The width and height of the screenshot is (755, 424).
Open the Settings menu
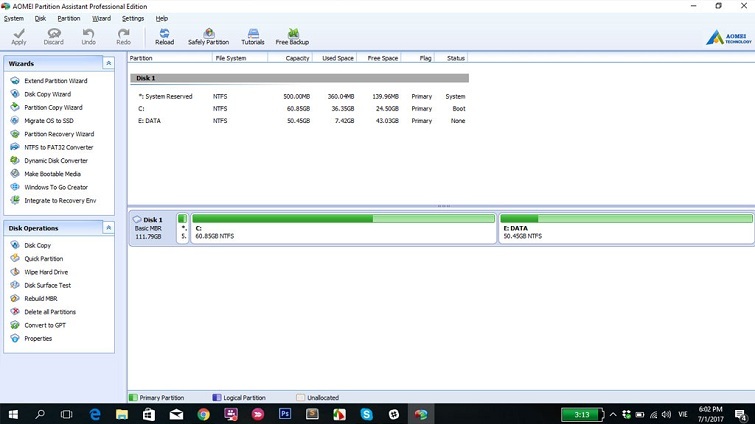tap(132, 18)
